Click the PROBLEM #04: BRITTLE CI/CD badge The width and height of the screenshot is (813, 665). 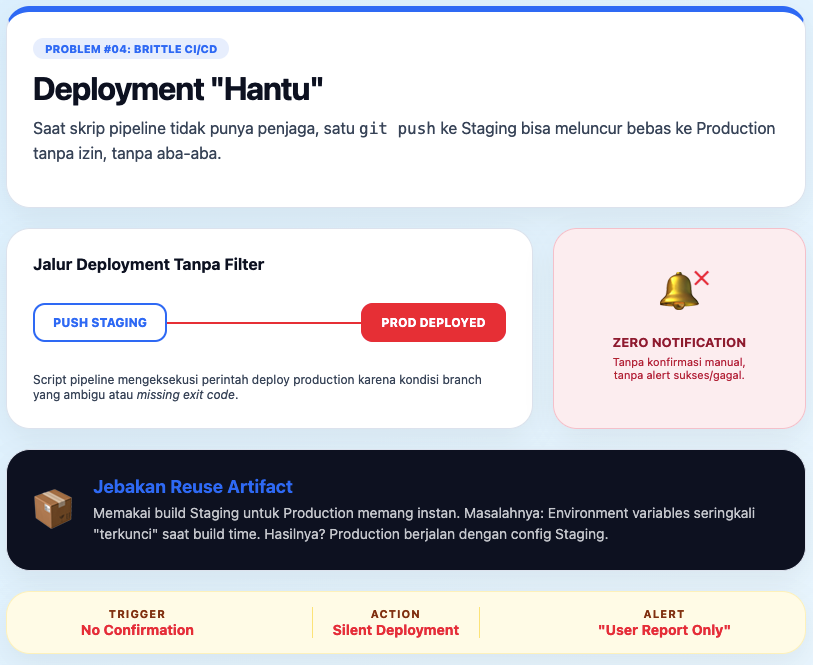[131, 47]
